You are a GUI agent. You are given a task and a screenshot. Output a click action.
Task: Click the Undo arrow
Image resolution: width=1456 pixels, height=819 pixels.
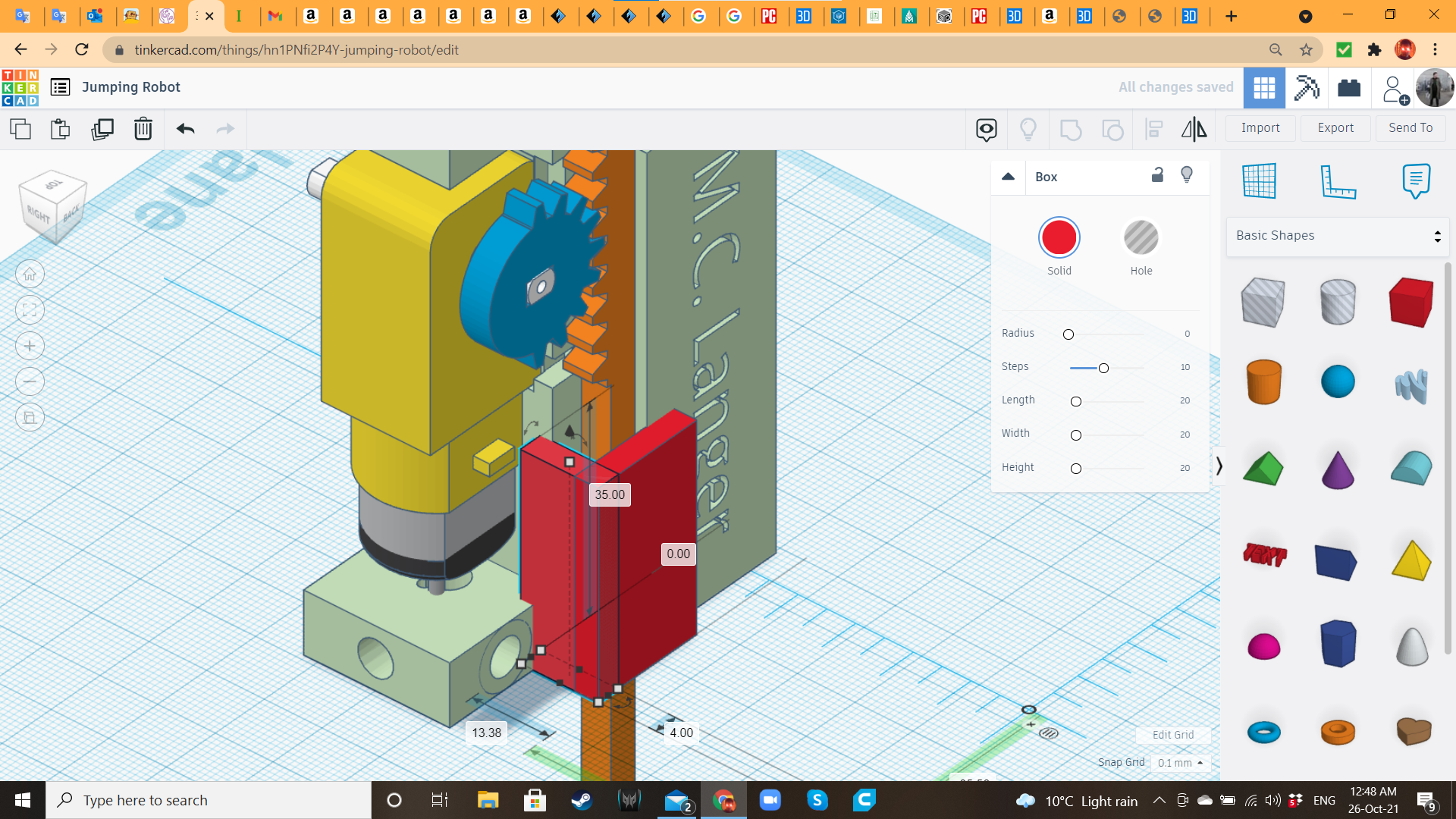pos(185,129)
